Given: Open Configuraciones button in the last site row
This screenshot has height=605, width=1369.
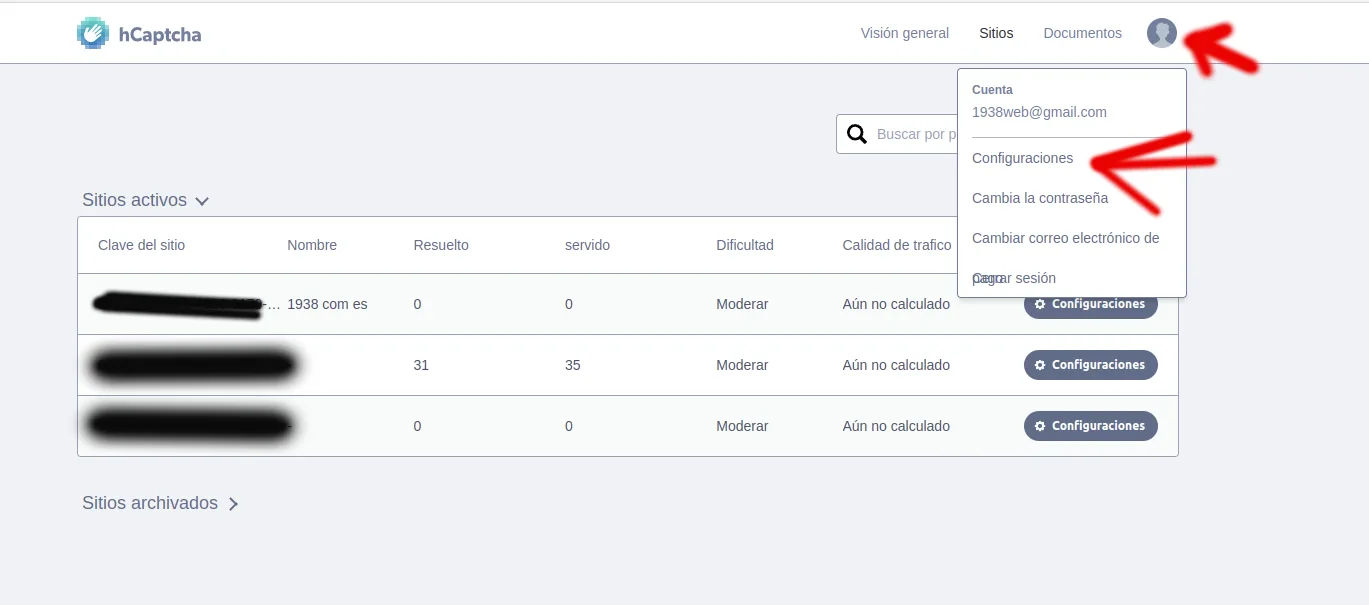Looking at the screenshot, I should pyautogui.click(x=1091, y=426).
